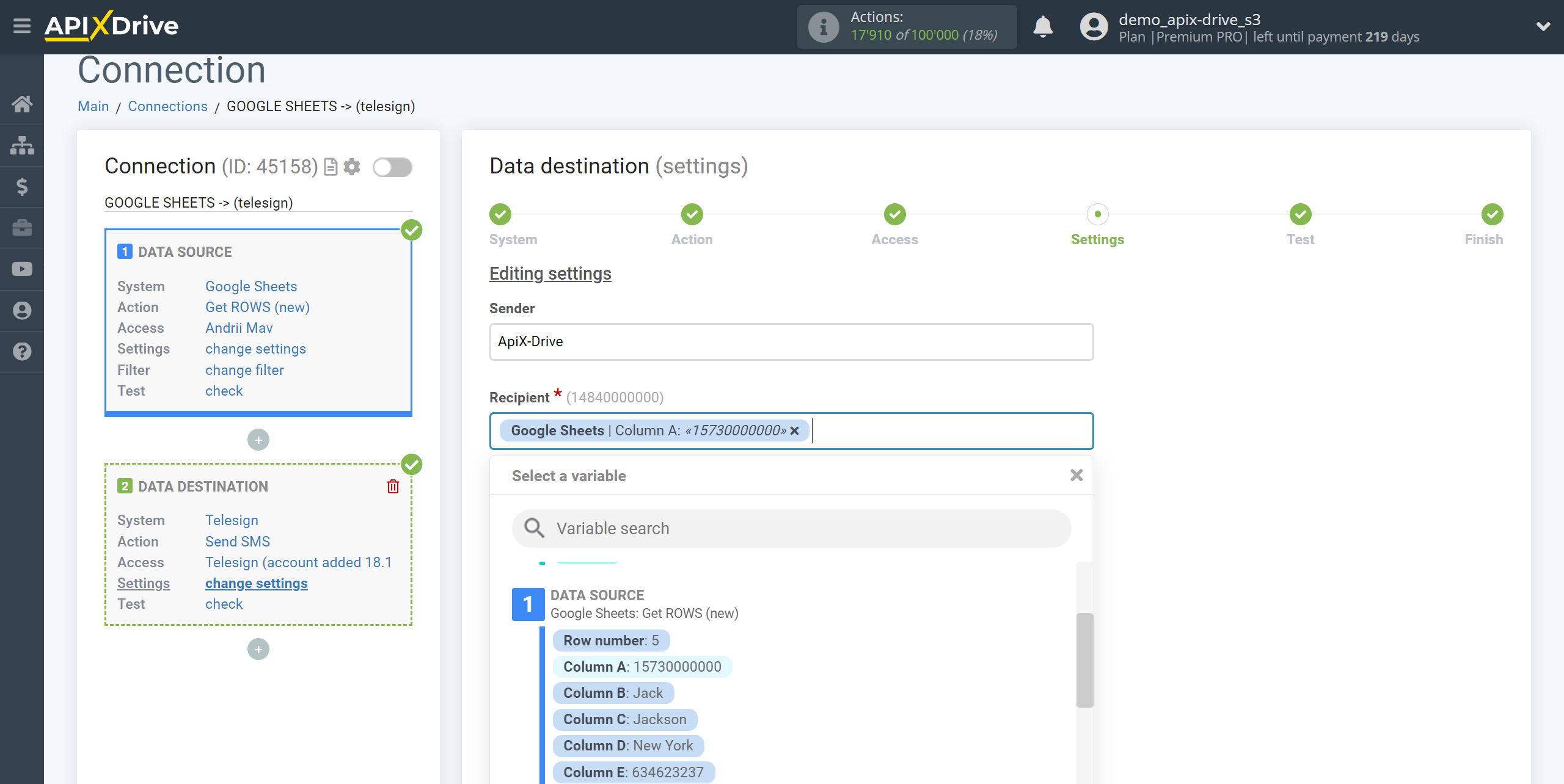1564x784 pixels.
Task: Click check link in Data Source
Action: click(224, 391)
